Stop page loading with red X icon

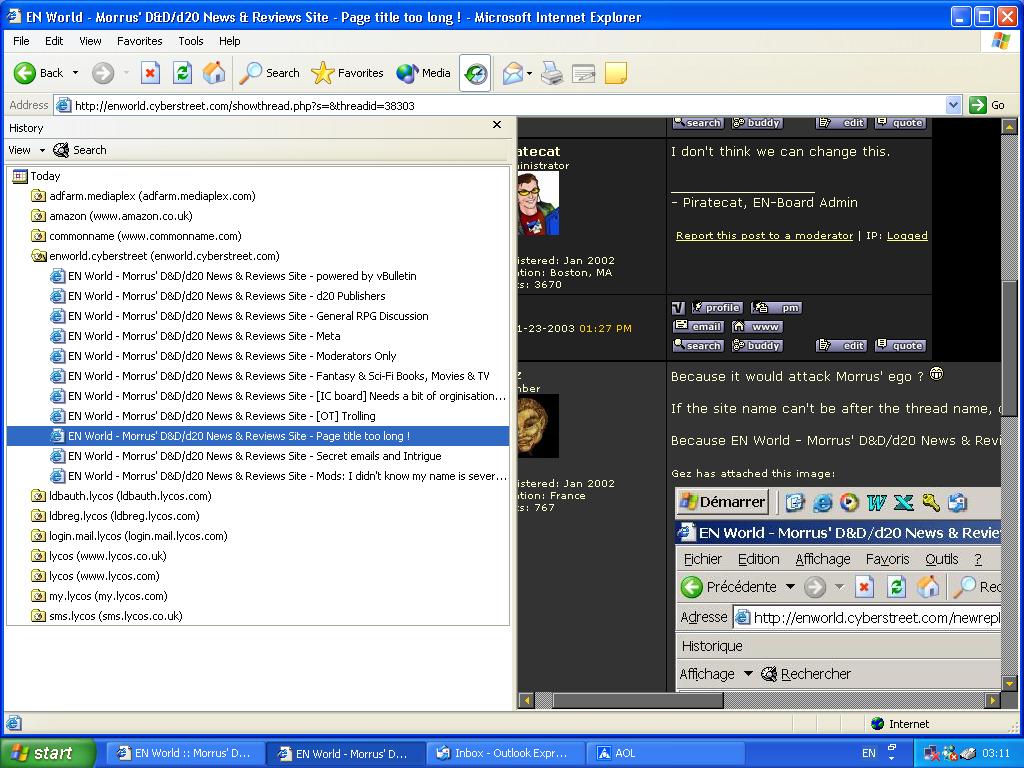tap(150, 73)
